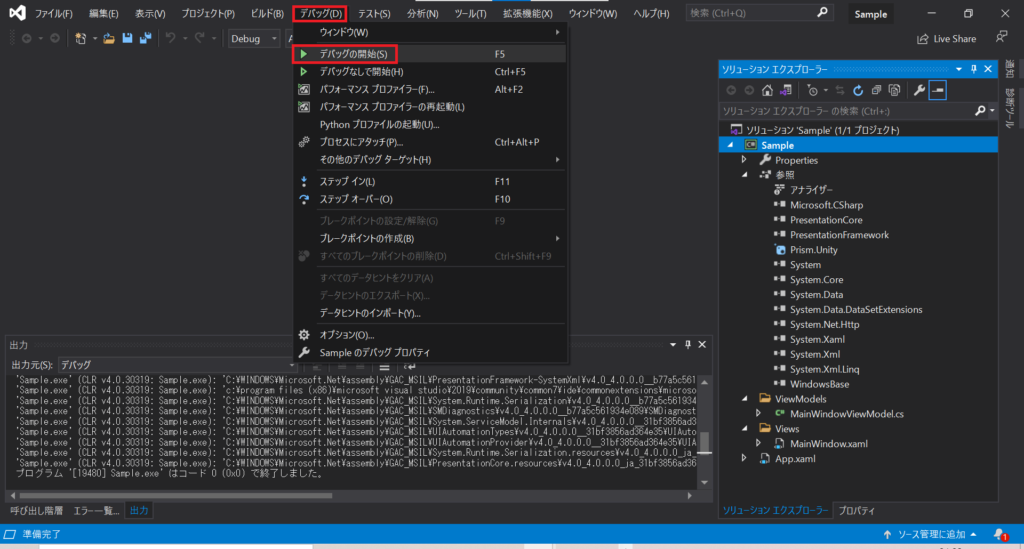This screenshot has height=549, width=1024.
Task: Pin the Solution Explorer panel
Action: (x=974, y=69)
